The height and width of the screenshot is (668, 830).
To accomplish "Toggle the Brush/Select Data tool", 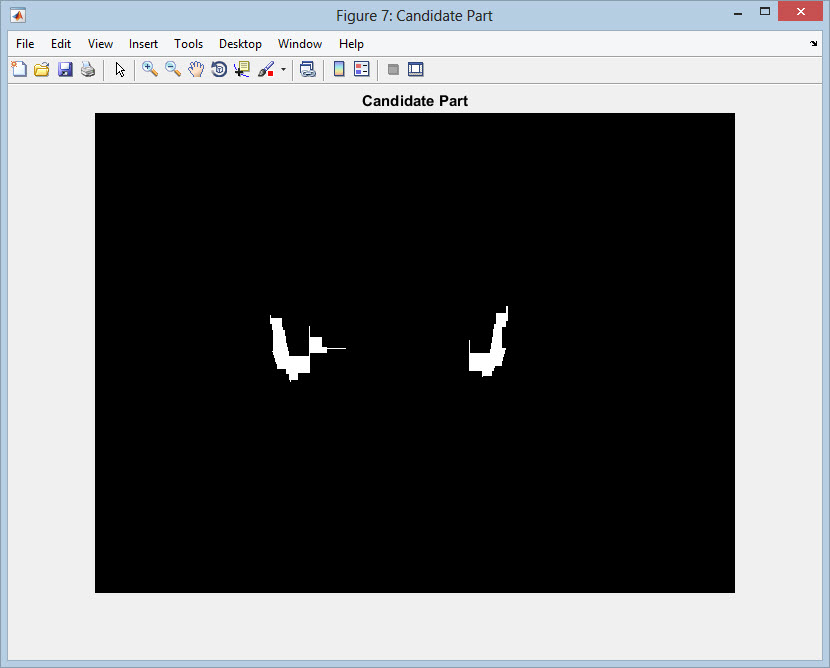I will click(266, 69).
